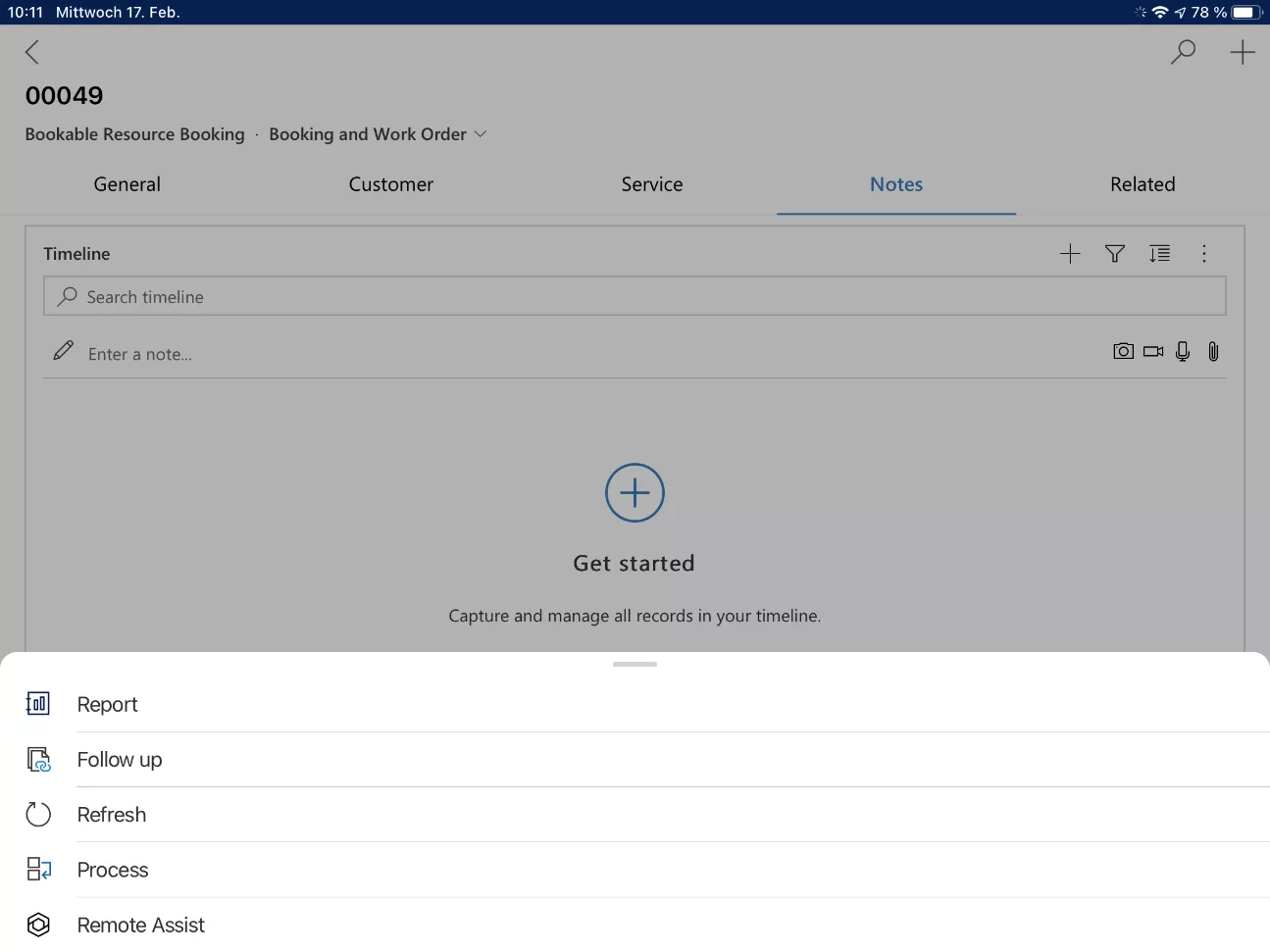Attach a file with paperclip icon
This screenshot has height=952, width=1270.
(1213, 351)
